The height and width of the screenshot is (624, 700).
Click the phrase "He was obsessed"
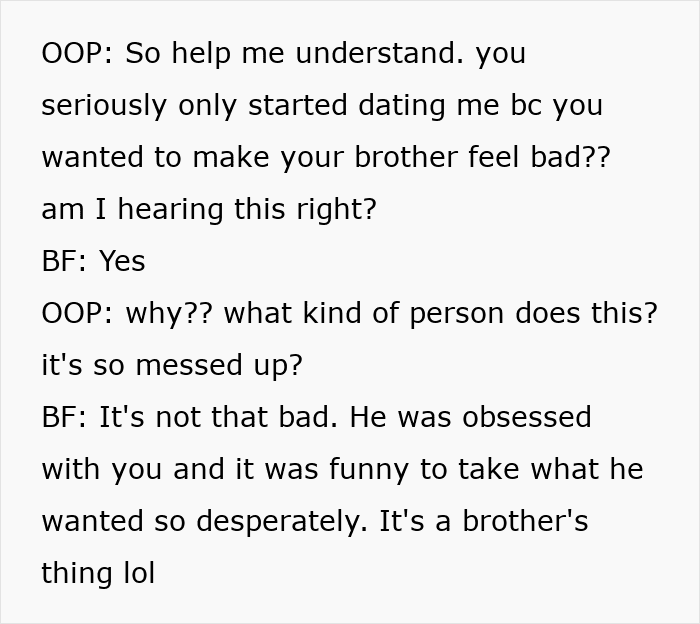[471, 417]
